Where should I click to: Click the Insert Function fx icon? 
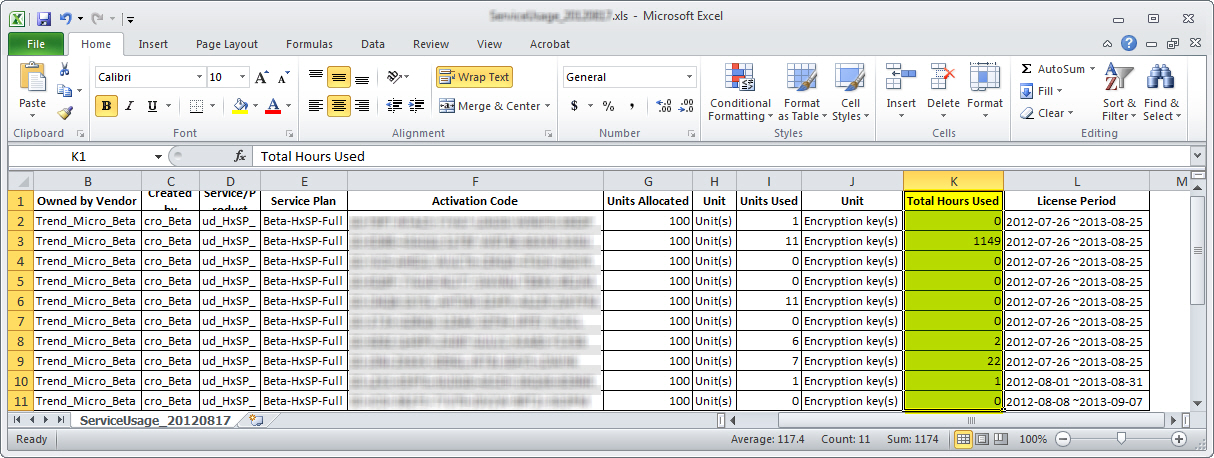pos(240,157)
